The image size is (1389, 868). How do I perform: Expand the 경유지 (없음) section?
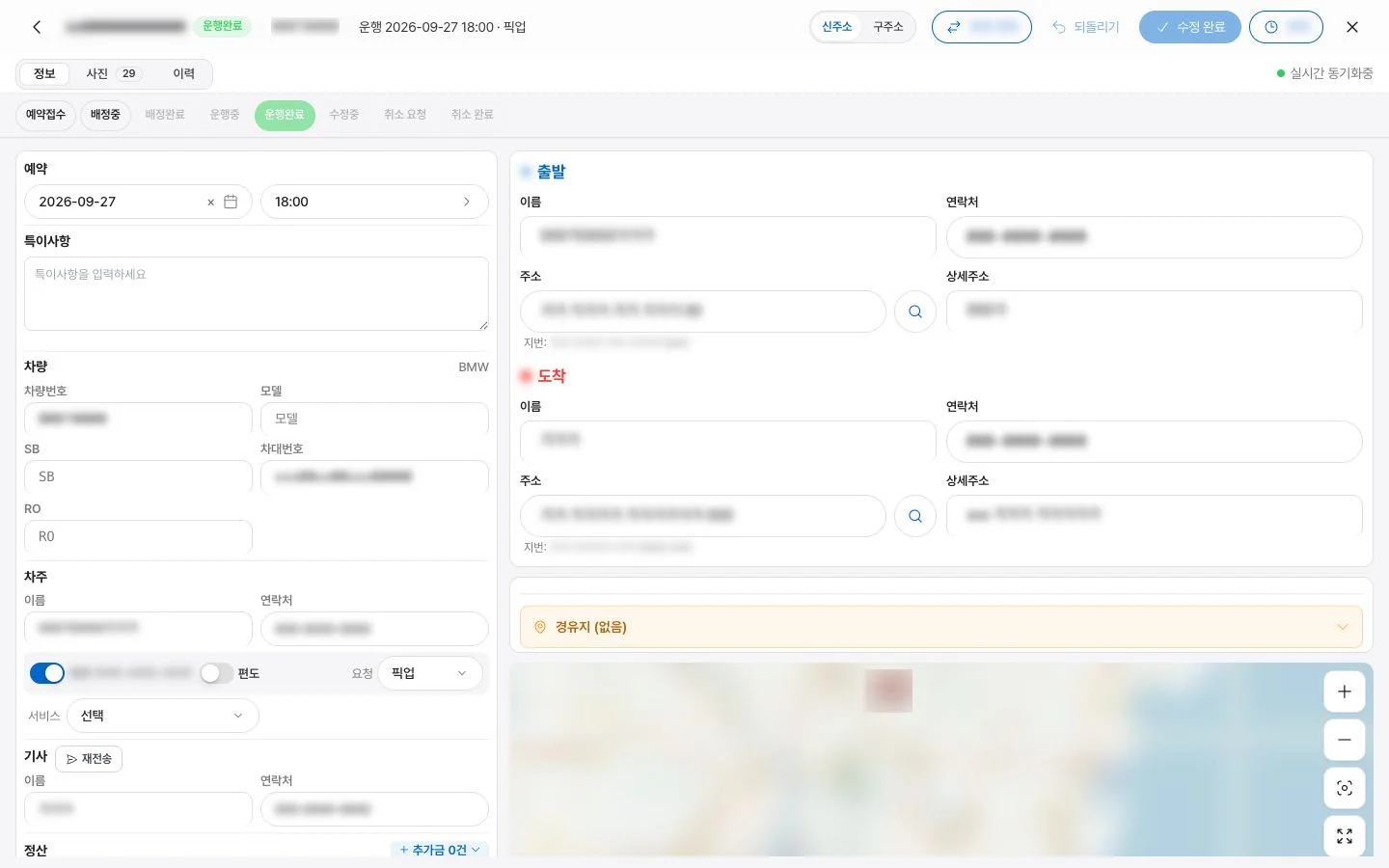point(940,627)
